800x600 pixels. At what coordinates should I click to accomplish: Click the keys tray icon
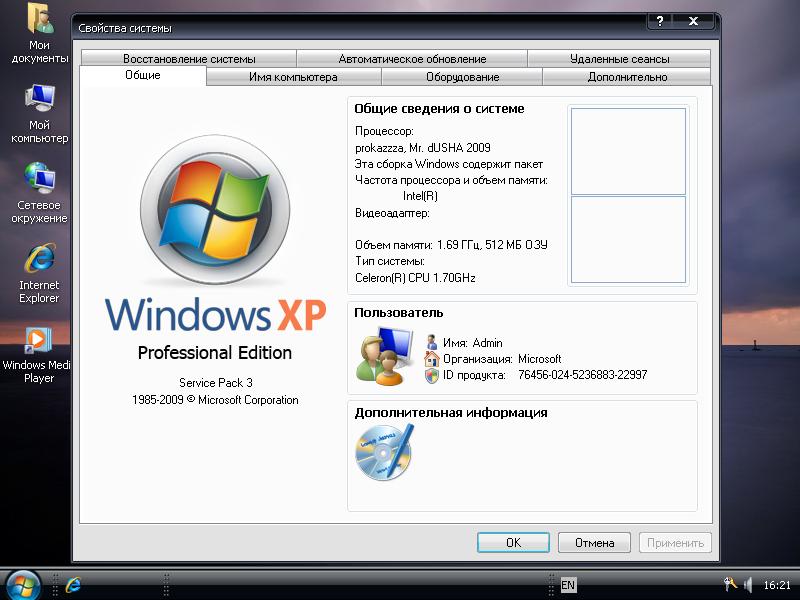(730, 584)
